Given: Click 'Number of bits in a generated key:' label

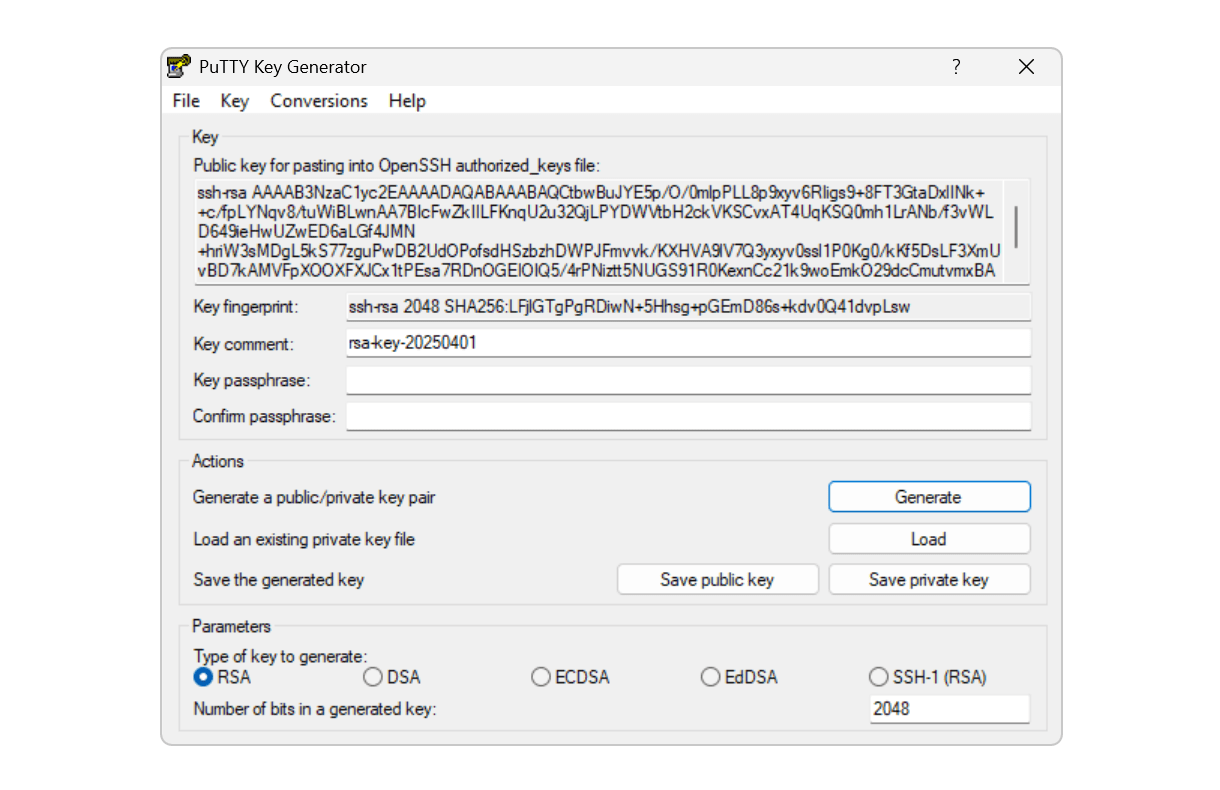Looking at the screenshot, I should [315, 709].
